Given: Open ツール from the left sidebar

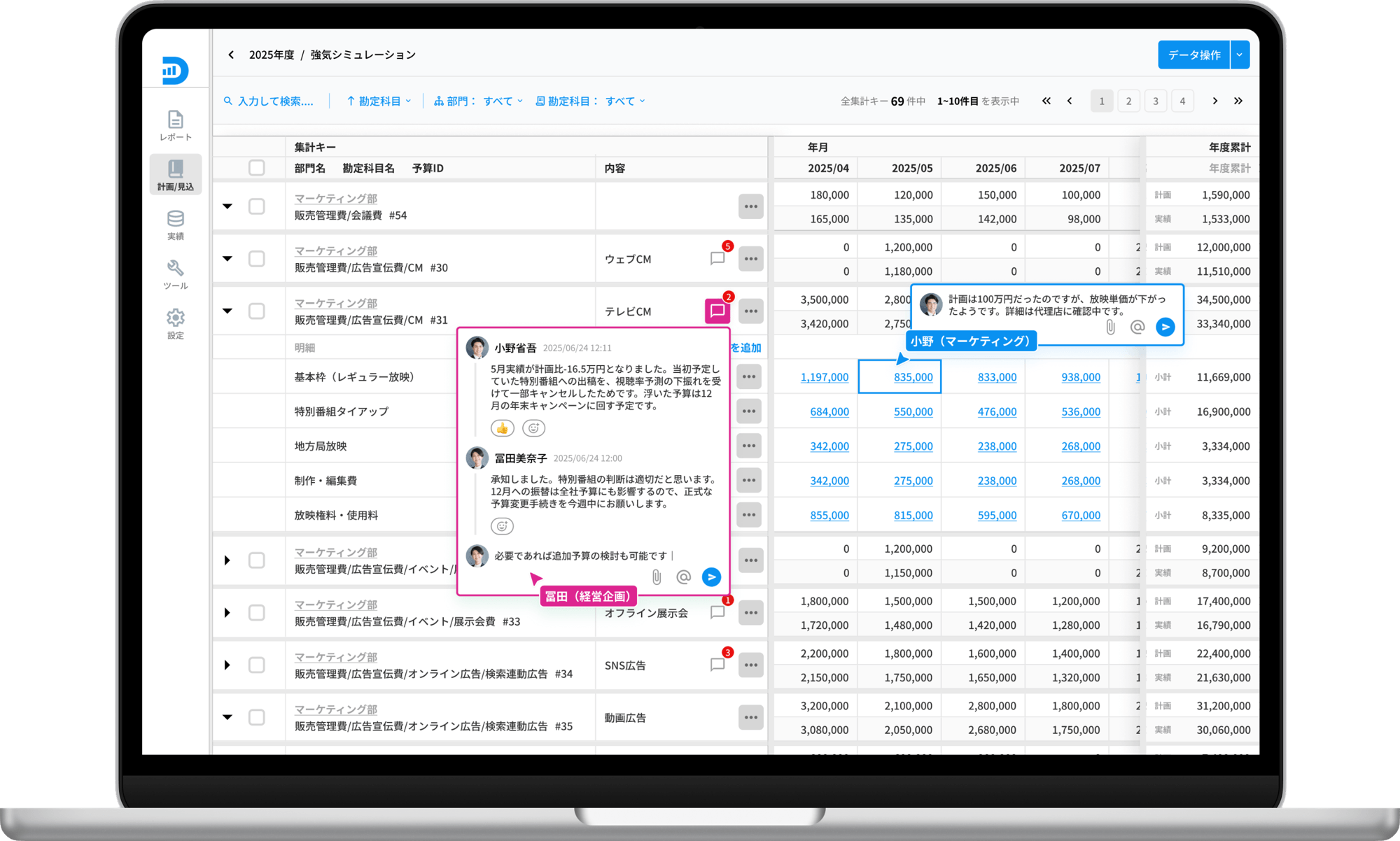Looking at the screenshot, I should 175,274.
